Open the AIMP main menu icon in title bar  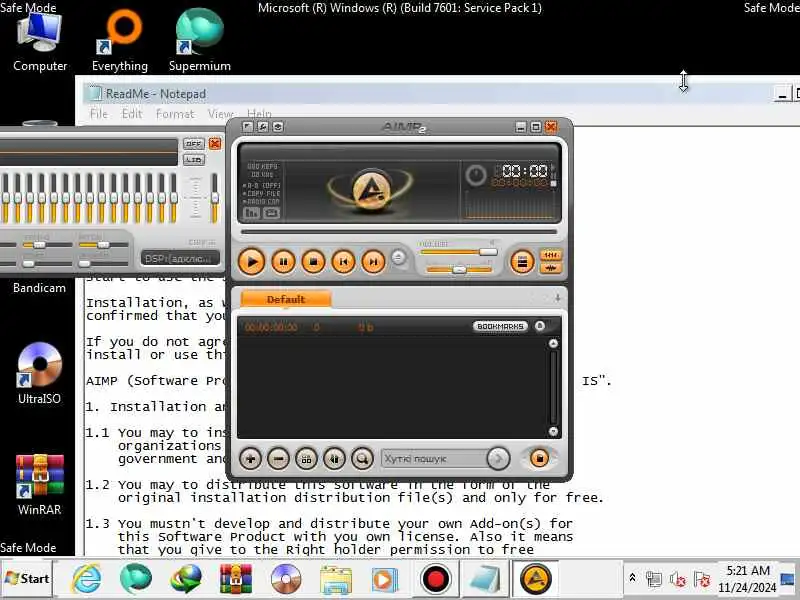248,127
